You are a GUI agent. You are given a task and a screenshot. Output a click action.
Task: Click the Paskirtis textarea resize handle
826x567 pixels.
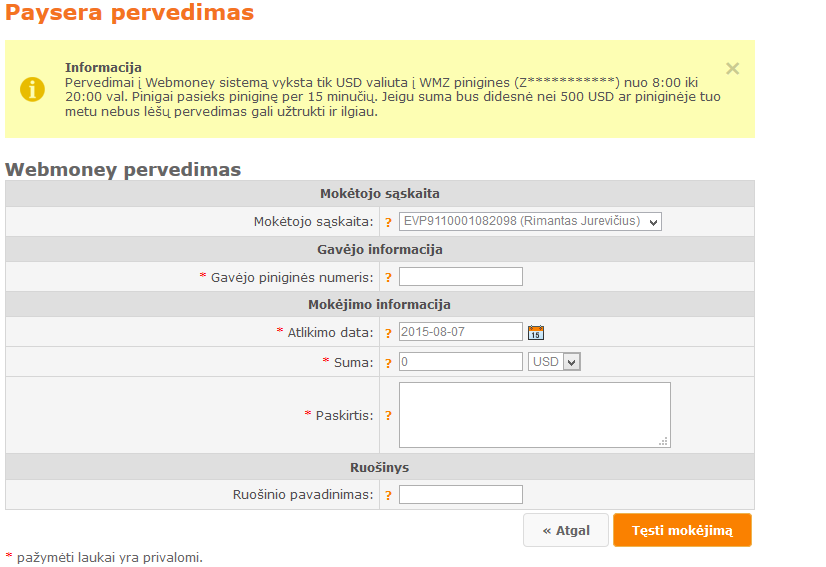[x=664, y=442]
